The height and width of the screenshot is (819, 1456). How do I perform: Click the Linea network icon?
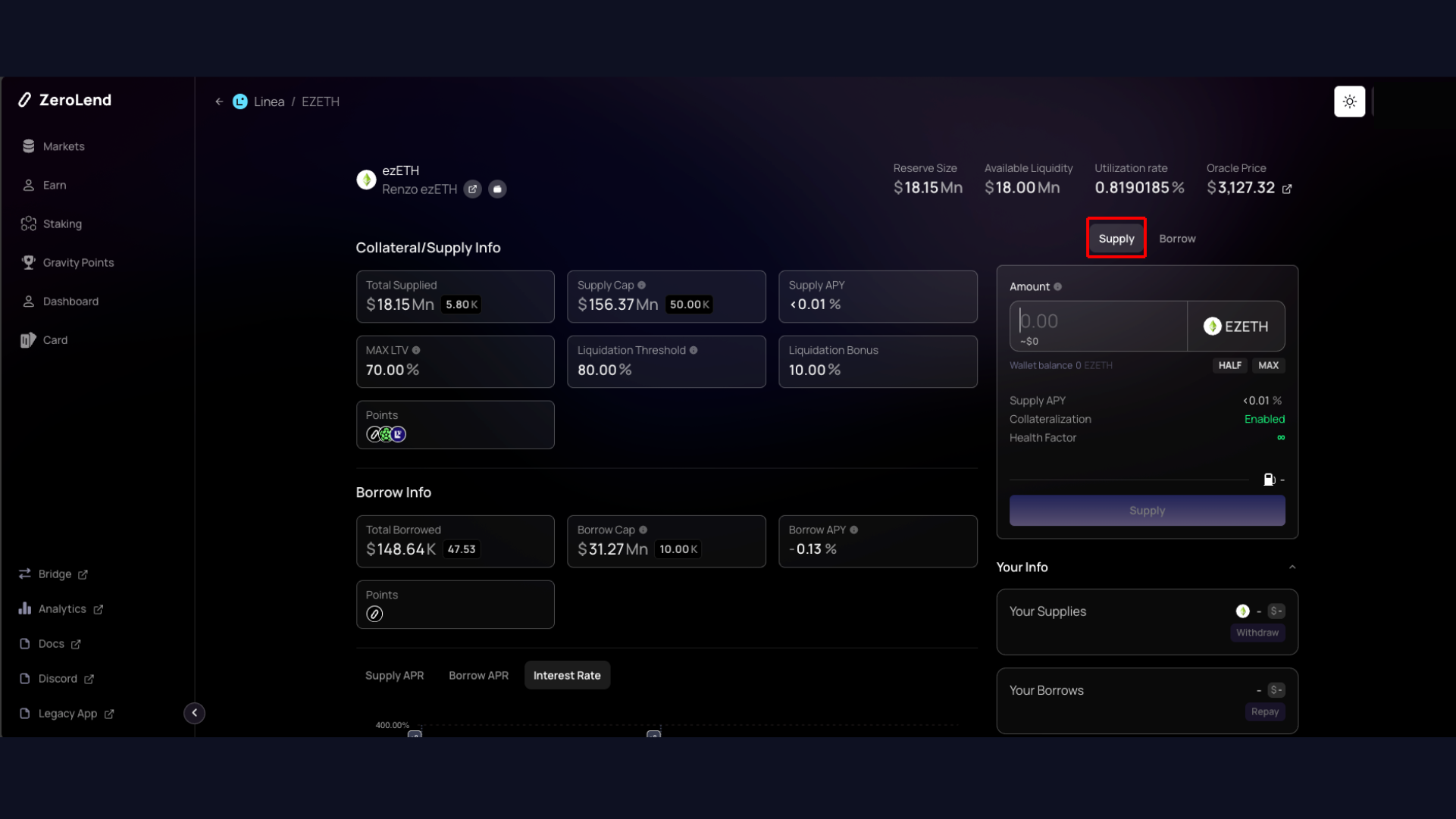click(x=240, y=102)
